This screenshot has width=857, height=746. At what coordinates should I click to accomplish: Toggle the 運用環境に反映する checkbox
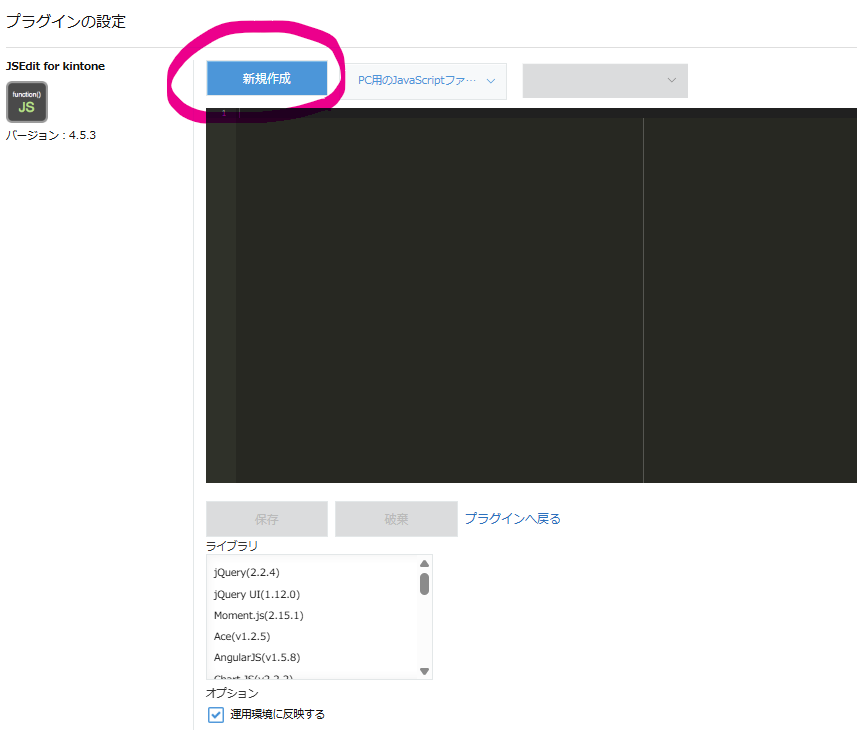(216, 715)
